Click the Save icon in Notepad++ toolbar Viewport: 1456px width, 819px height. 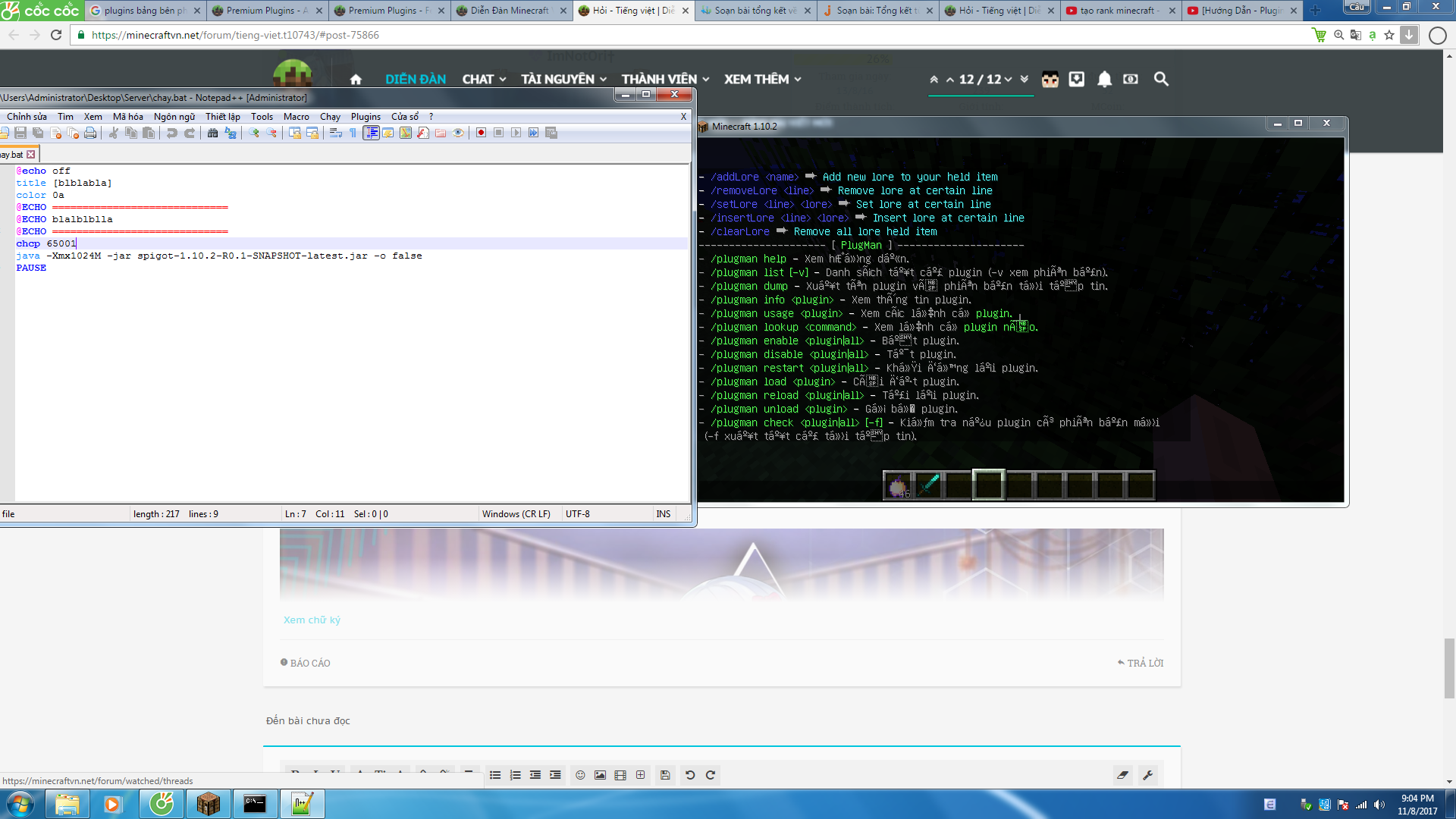click(x=20, y=133)
